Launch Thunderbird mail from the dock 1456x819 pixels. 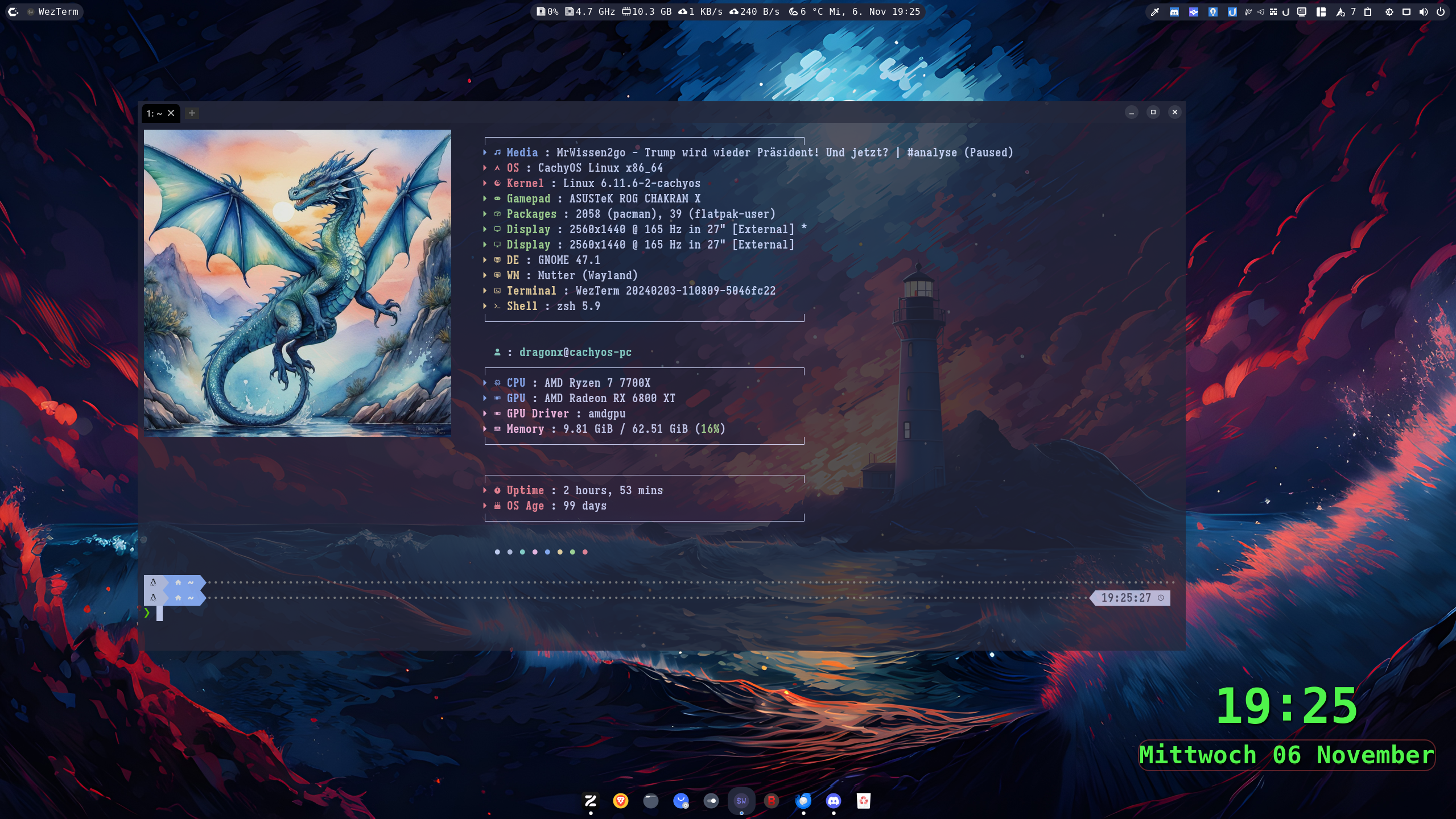(803, 801)
